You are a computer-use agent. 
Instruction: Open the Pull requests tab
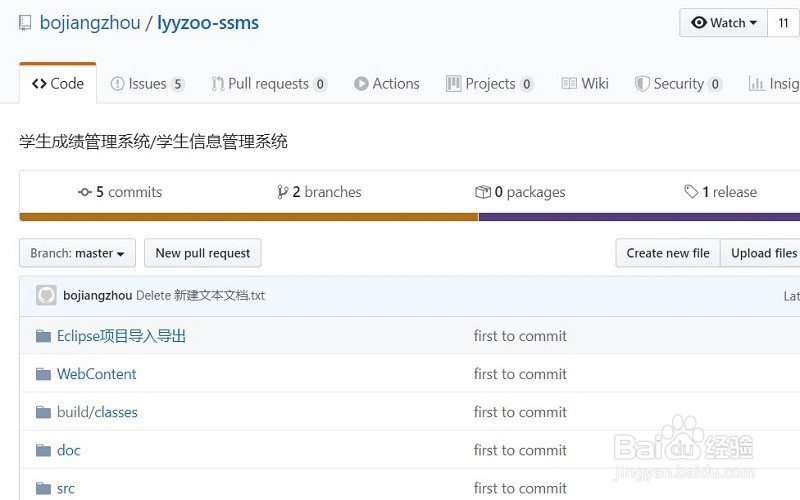pyautogui.click(x=269, y=84)
